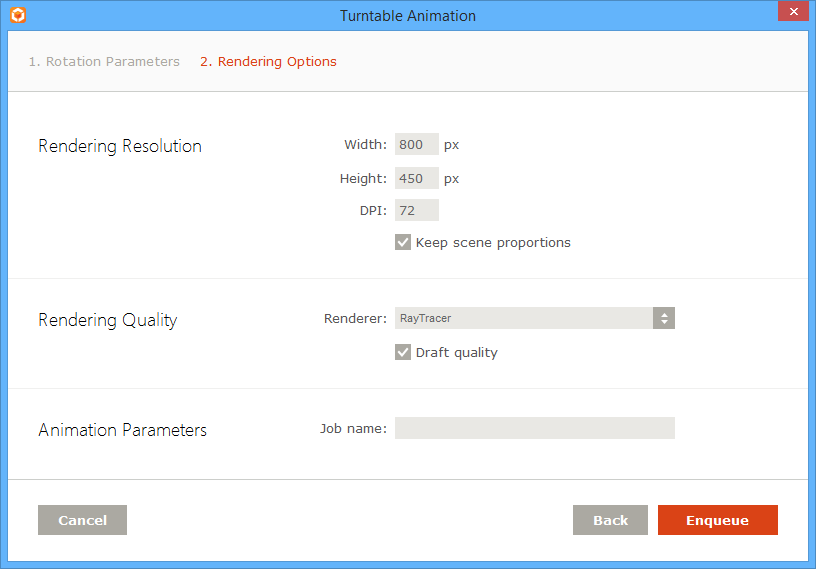816x569 pixels.
Task: Click the Draft quality label text
Action: (x=456, y=353)
